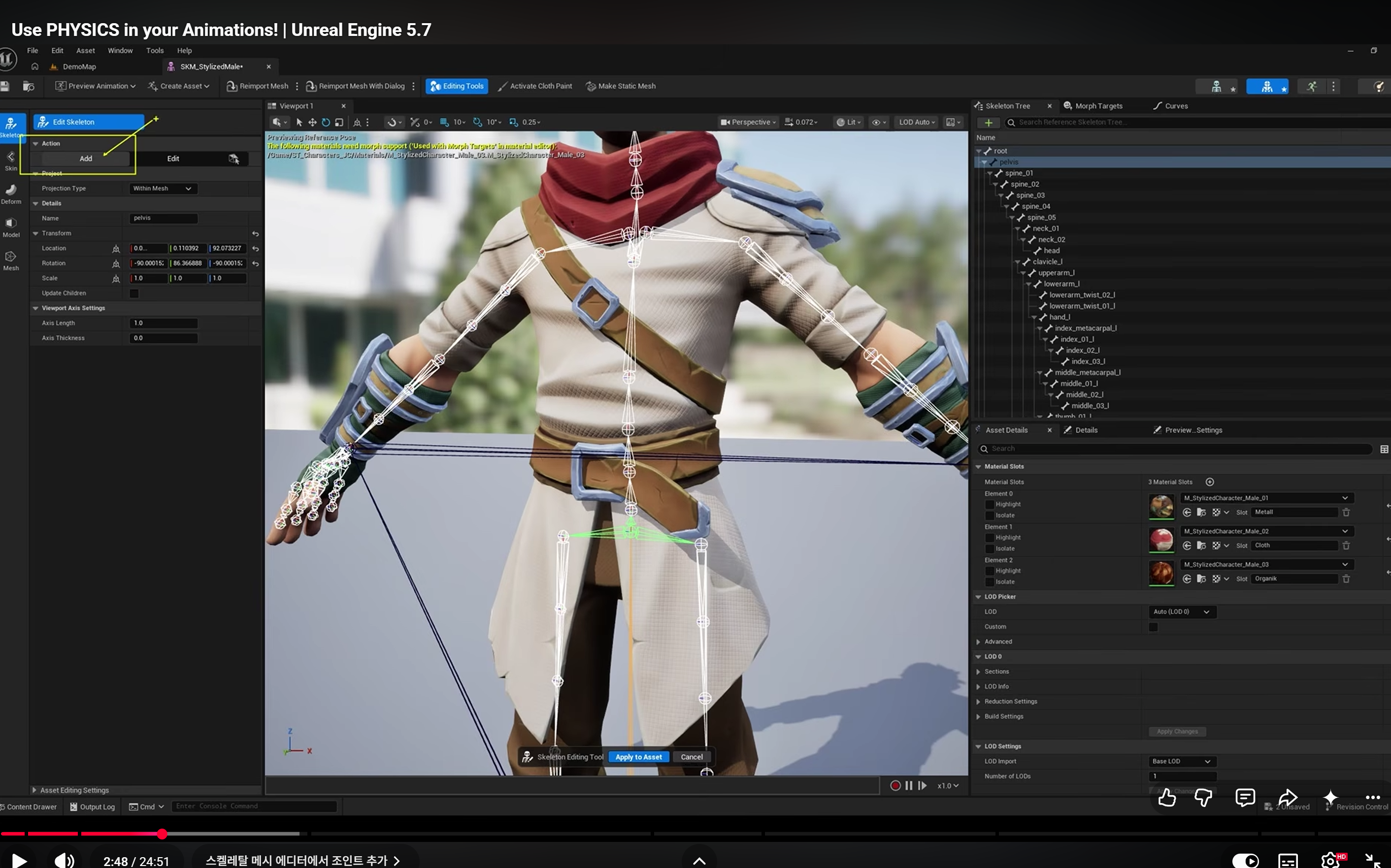The height and width of the screenshot is (868, 1391).
Task: Switch to the DemoMap tab
Action: tap(73, 66)
